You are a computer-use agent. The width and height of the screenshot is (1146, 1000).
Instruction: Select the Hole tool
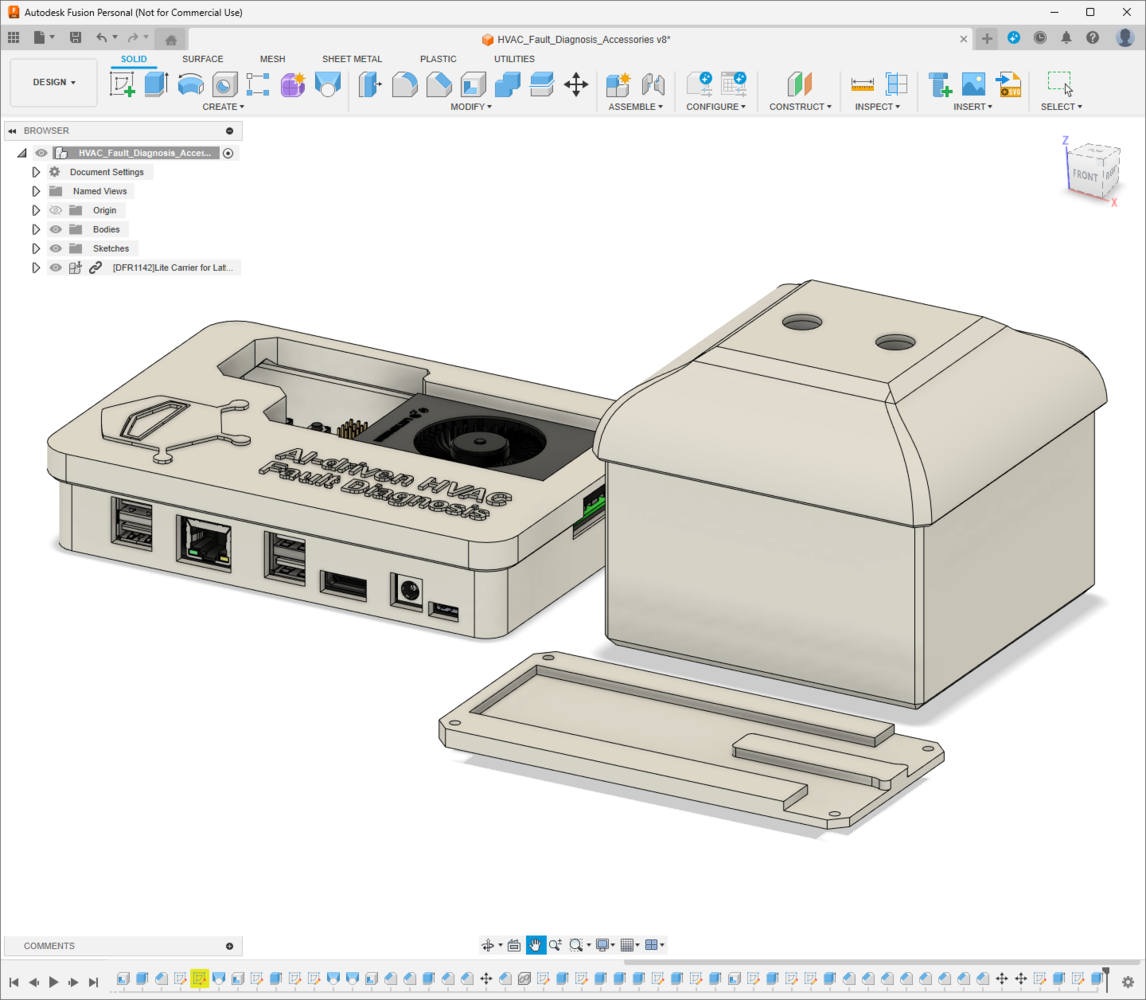(x=224, y=84)
